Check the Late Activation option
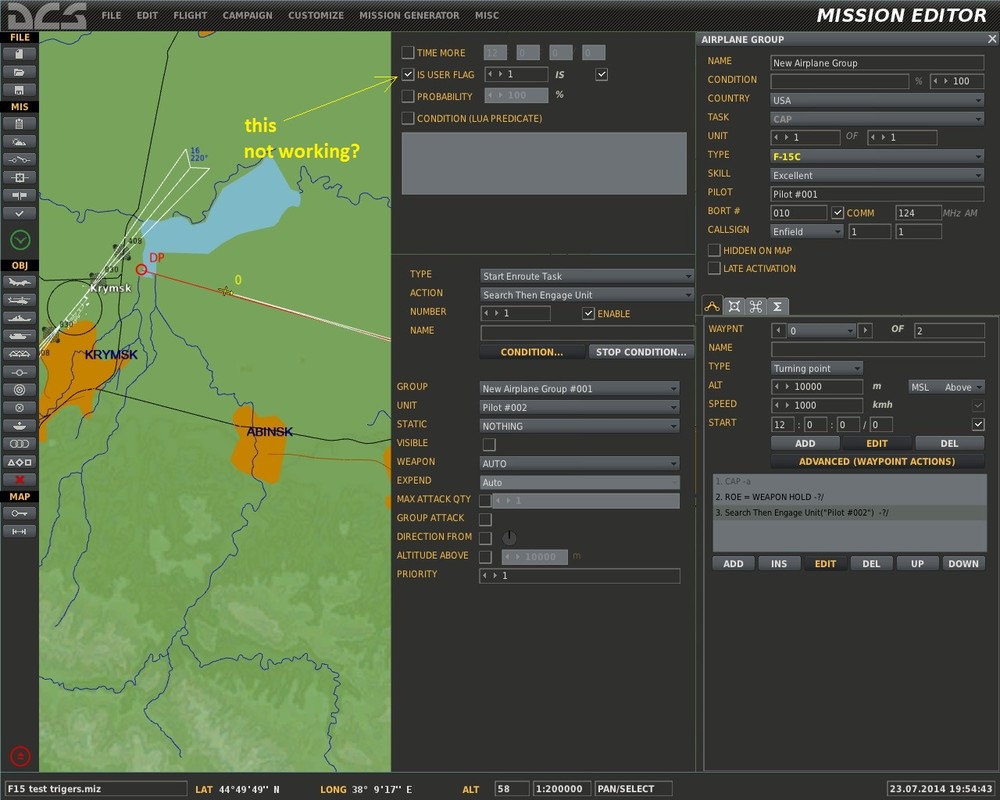 714,268
